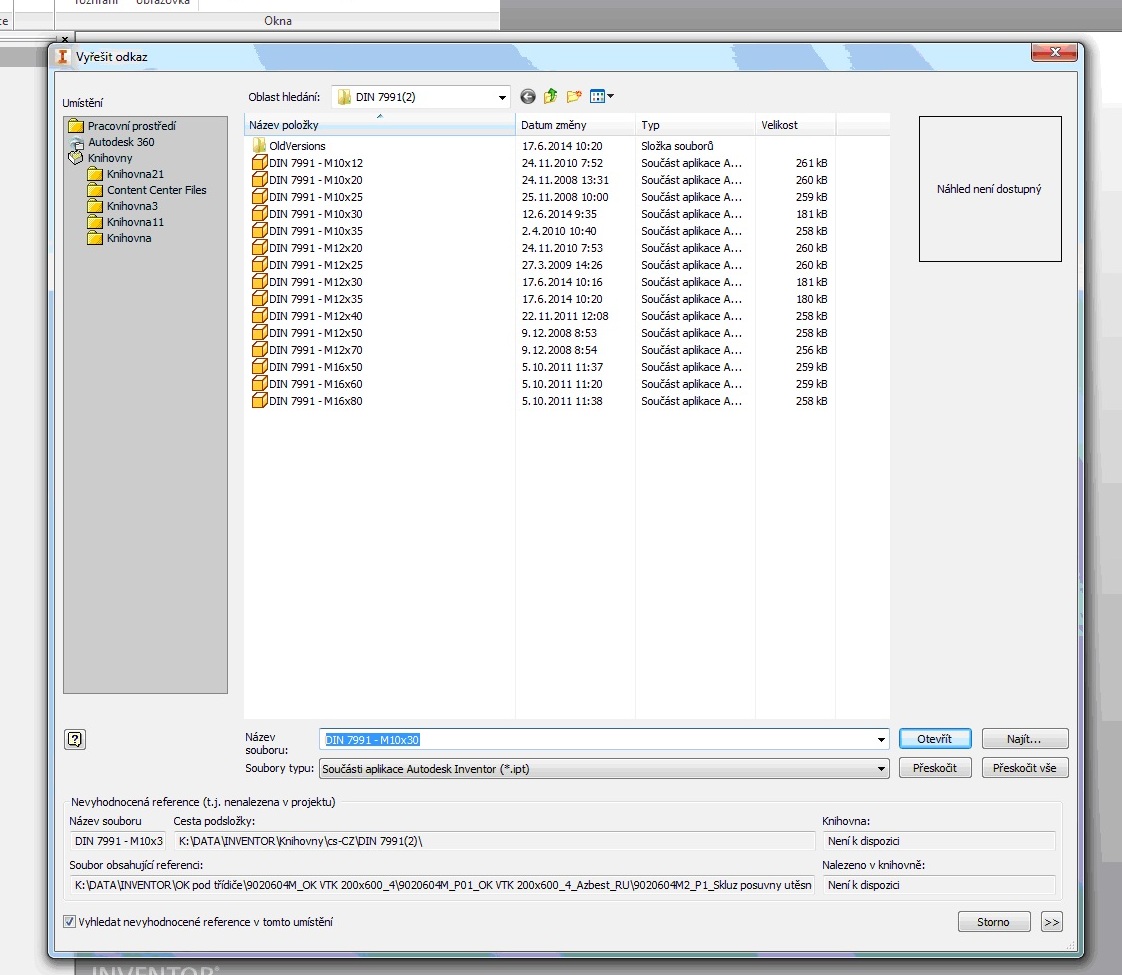This screenshot has width=1122, height=975.
Task: Click the Soubor obsahující referenci field
Action: click(442, 885)
